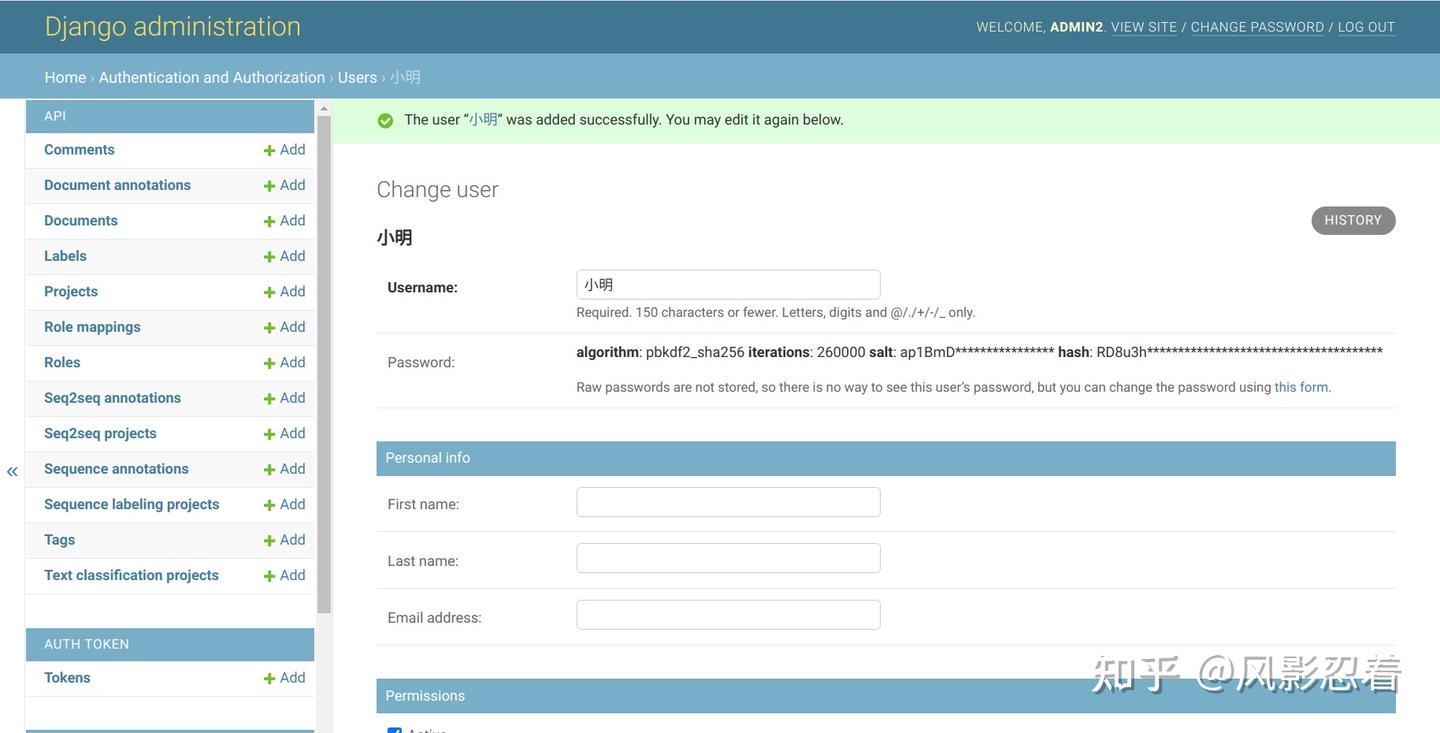Click the Log Out link
Image resolution: width=1440 pixels, height=733 pixels.
click(x=1366, y=27)
